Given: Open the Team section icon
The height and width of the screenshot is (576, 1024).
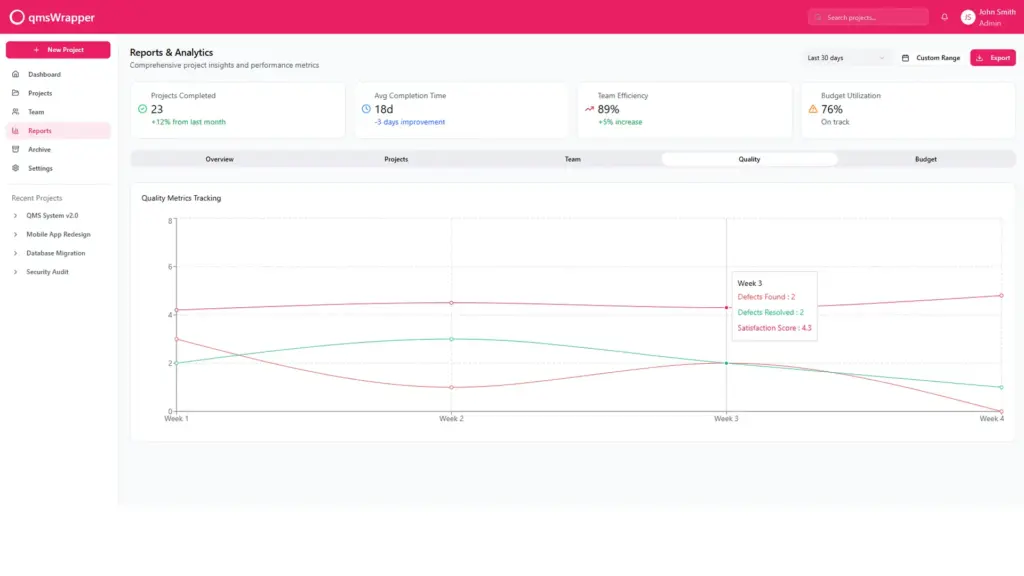Looking at the screenshot, I should [x=16, y=112].
